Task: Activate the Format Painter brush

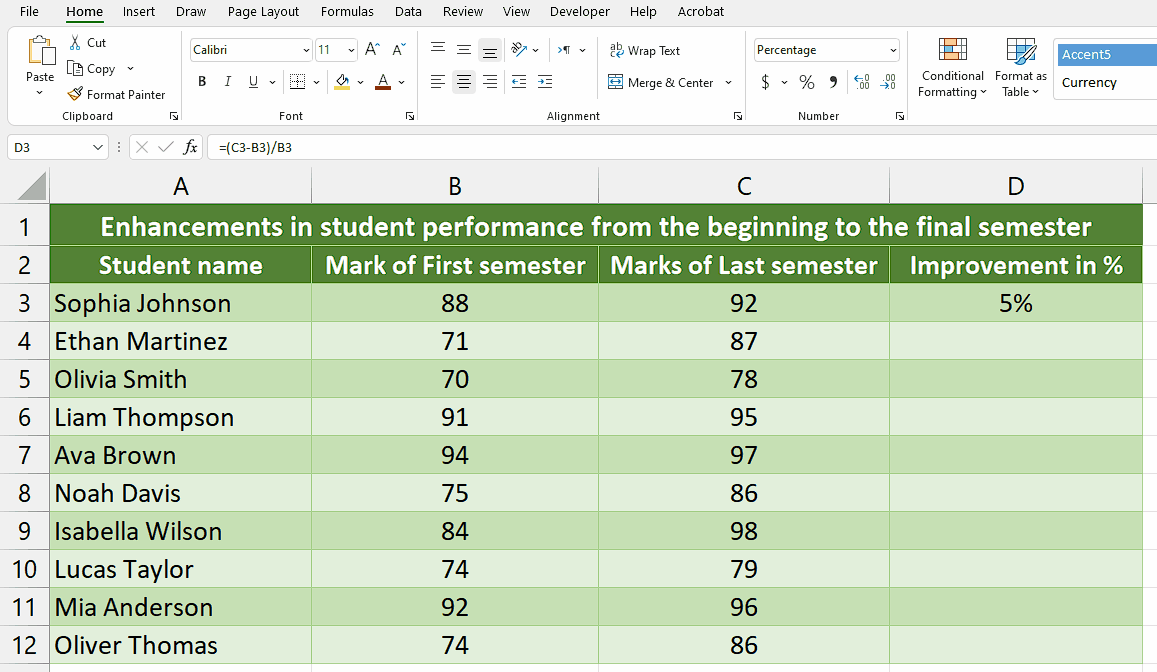Action: [75, 94]
